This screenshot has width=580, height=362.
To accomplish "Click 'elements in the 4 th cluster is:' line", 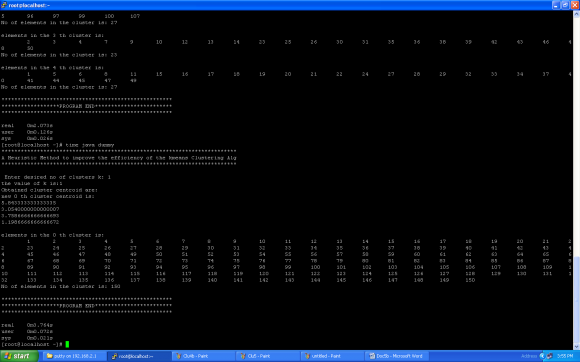I will [x=53, y=68].
